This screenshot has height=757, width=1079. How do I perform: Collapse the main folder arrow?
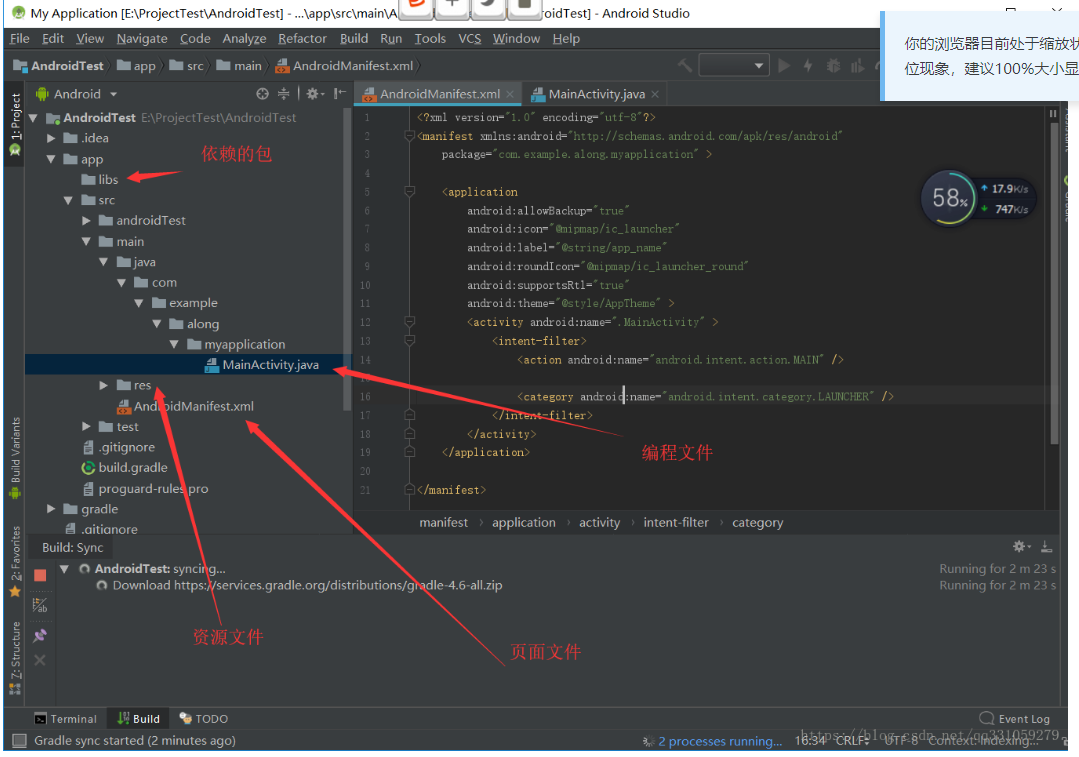click(x=86, y=242)
